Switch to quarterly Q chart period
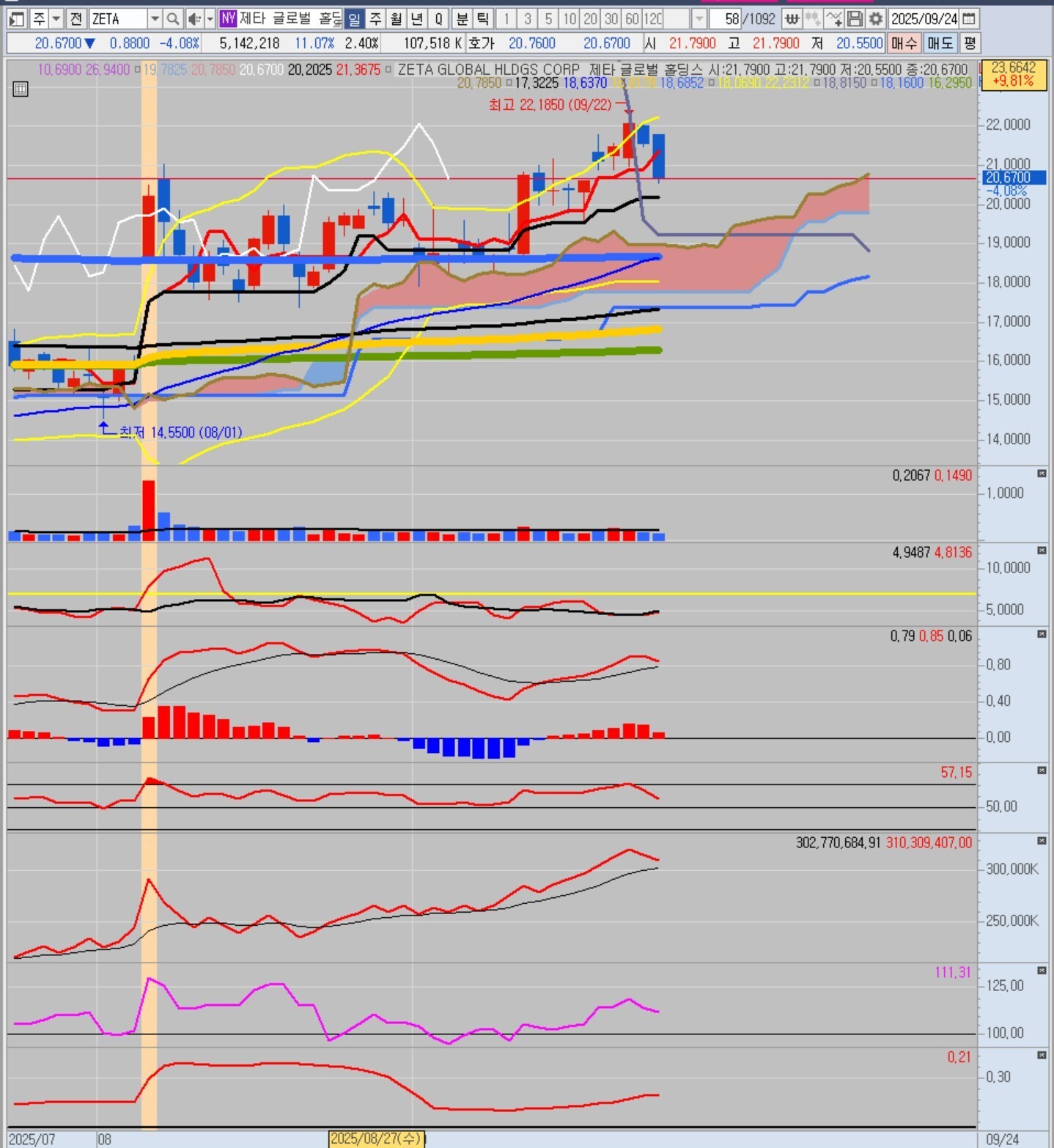Image resolution: width=1054 pixels, height=1148 pixels. [x=439, y=18]
